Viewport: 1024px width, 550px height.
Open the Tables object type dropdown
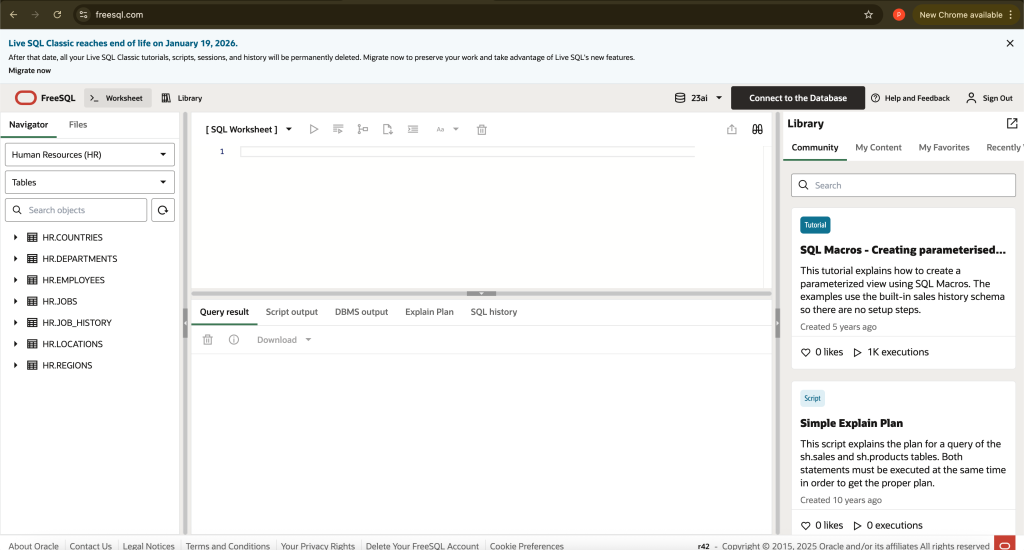click(89, 182)
